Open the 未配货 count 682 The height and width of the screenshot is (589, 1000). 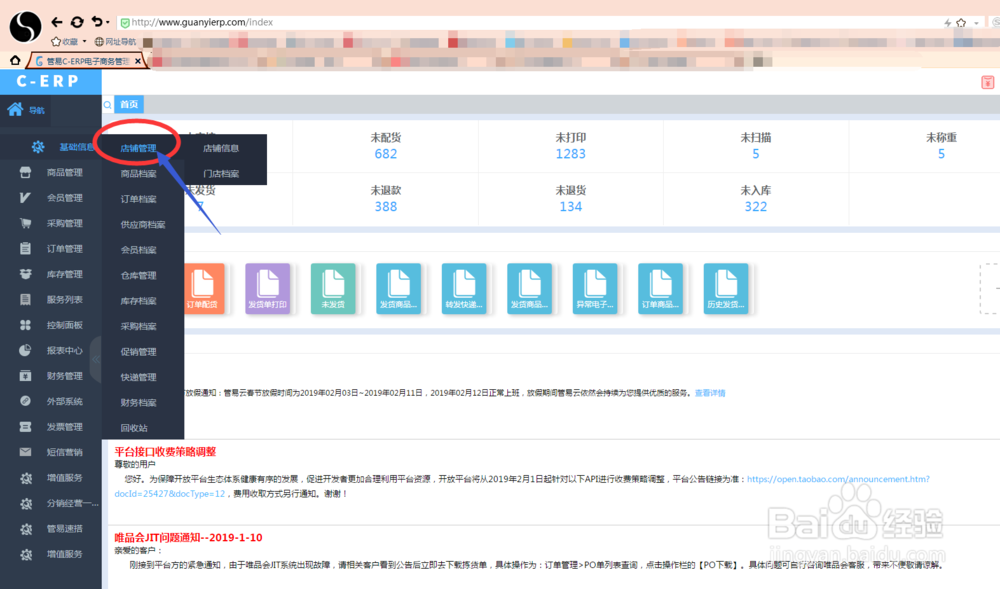pyautogui.click(x=386, y=154)
